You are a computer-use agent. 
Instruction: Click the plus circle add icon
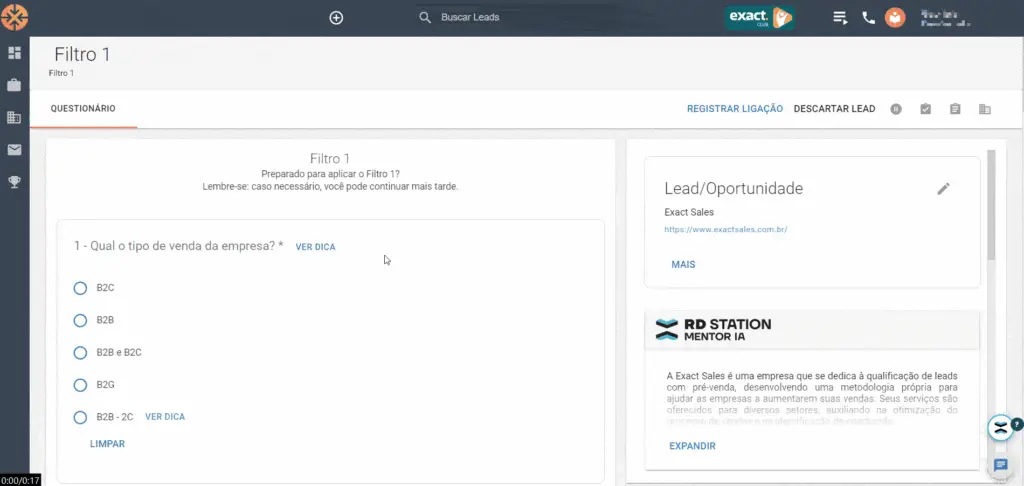point(336,17)
